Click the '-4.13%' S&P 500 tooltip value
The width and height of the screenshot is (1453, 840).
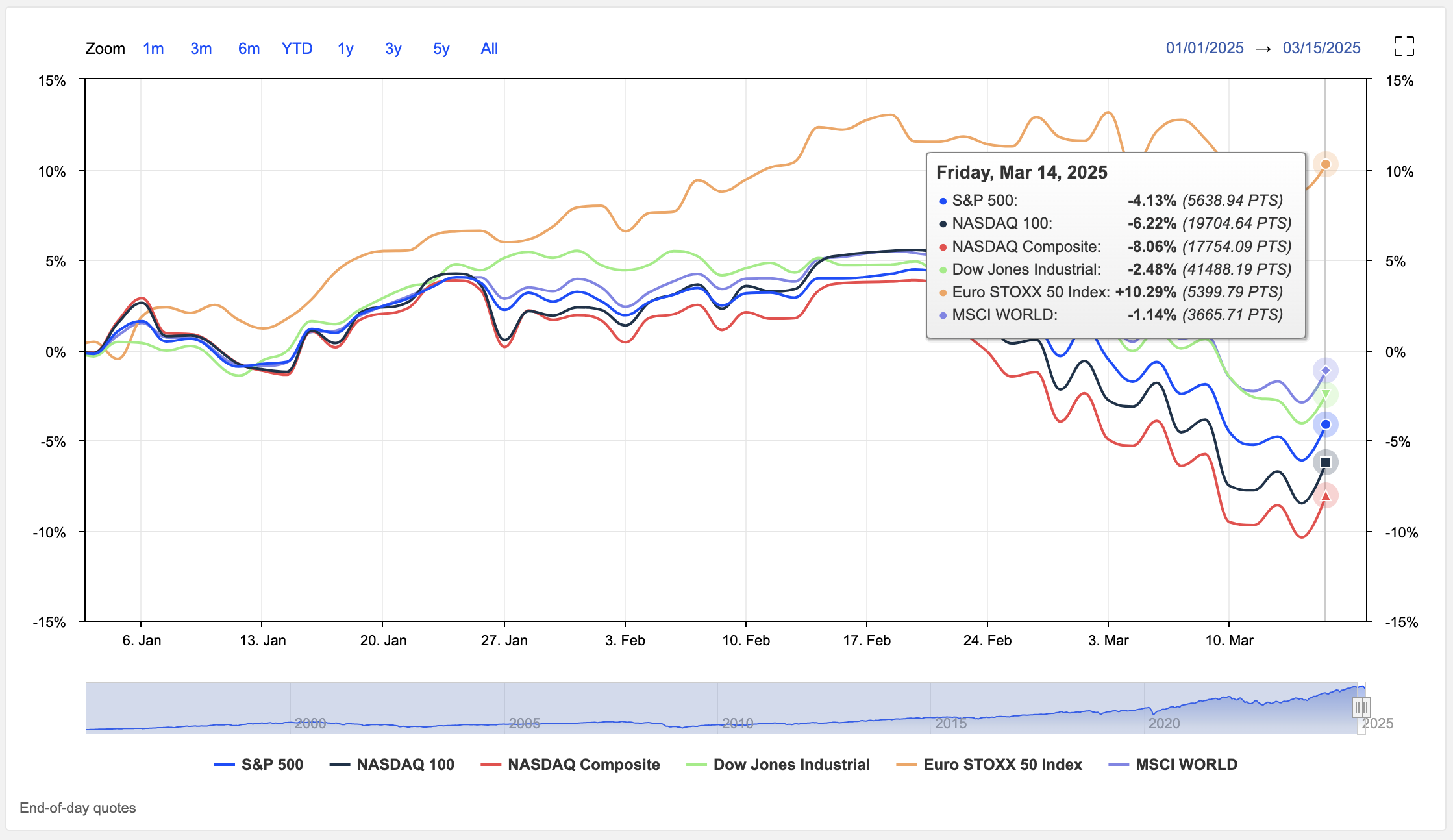pyautogui.click(x=1152, y=201)
